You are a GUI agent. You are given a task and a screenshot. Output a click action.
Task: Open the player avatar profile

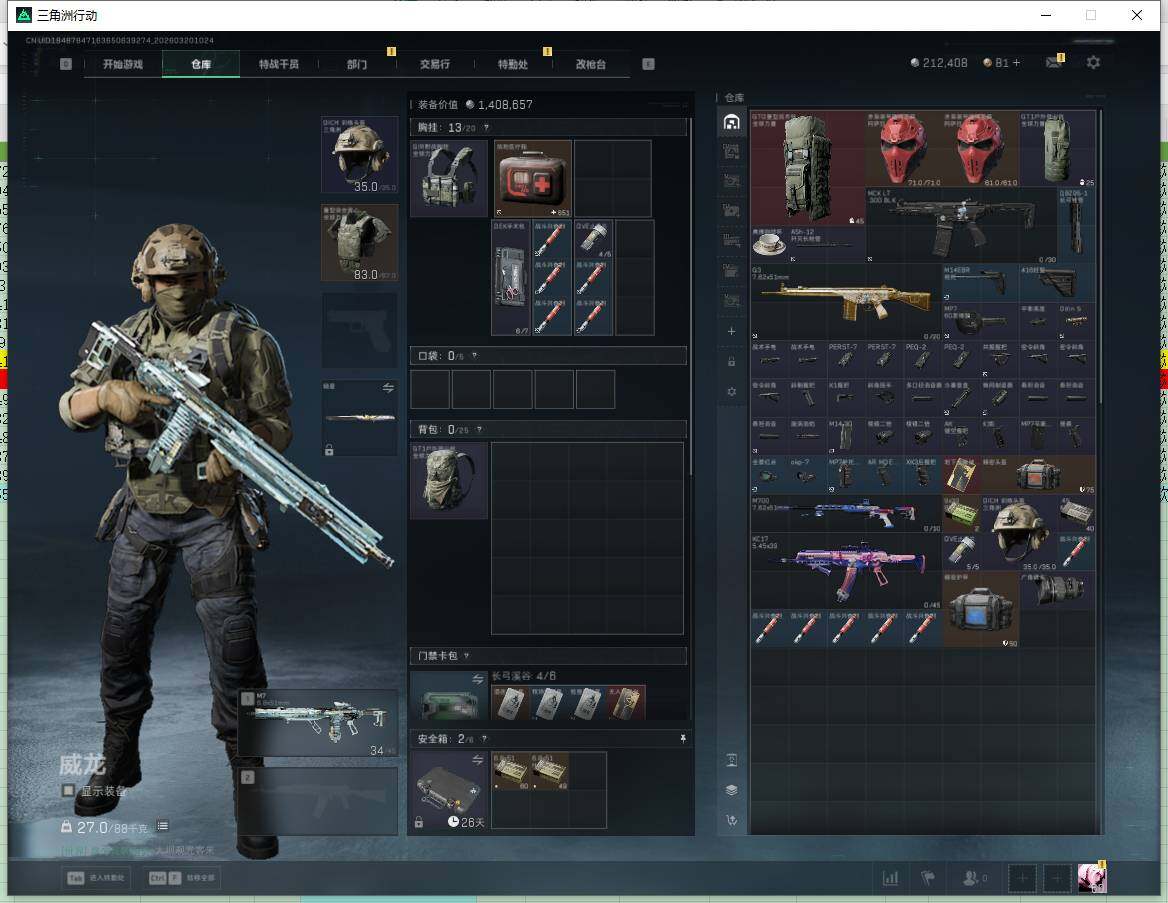pos(1092,878)
